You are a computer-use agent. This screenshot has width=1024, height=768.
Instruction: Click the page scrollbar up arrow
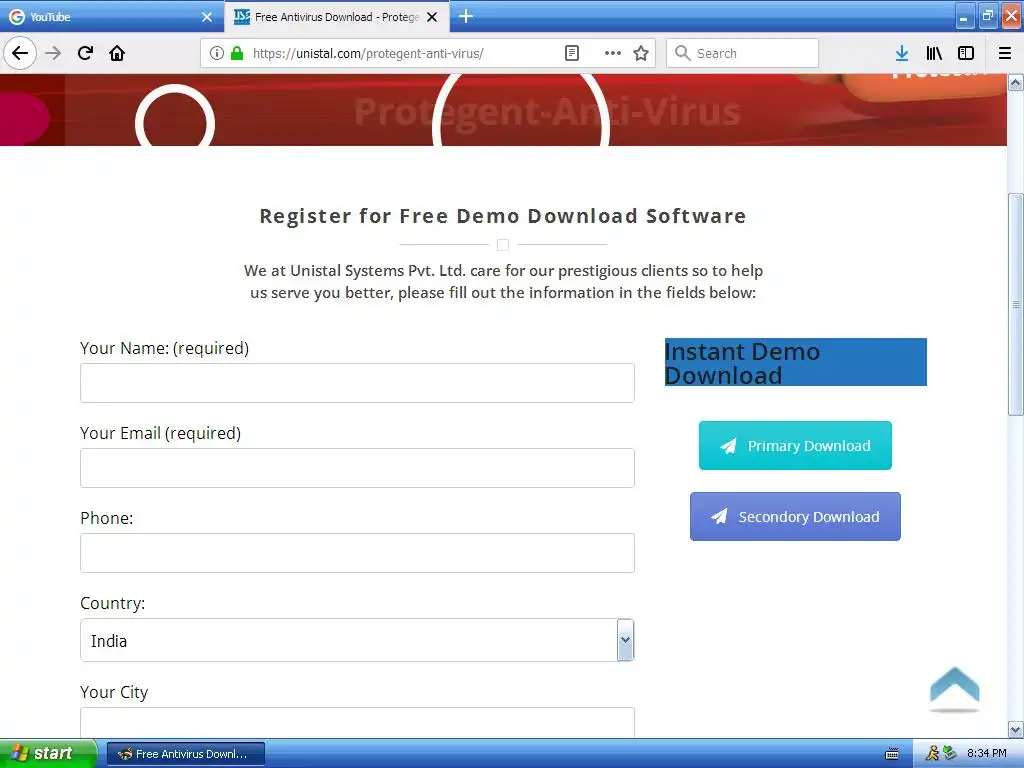1015,83
